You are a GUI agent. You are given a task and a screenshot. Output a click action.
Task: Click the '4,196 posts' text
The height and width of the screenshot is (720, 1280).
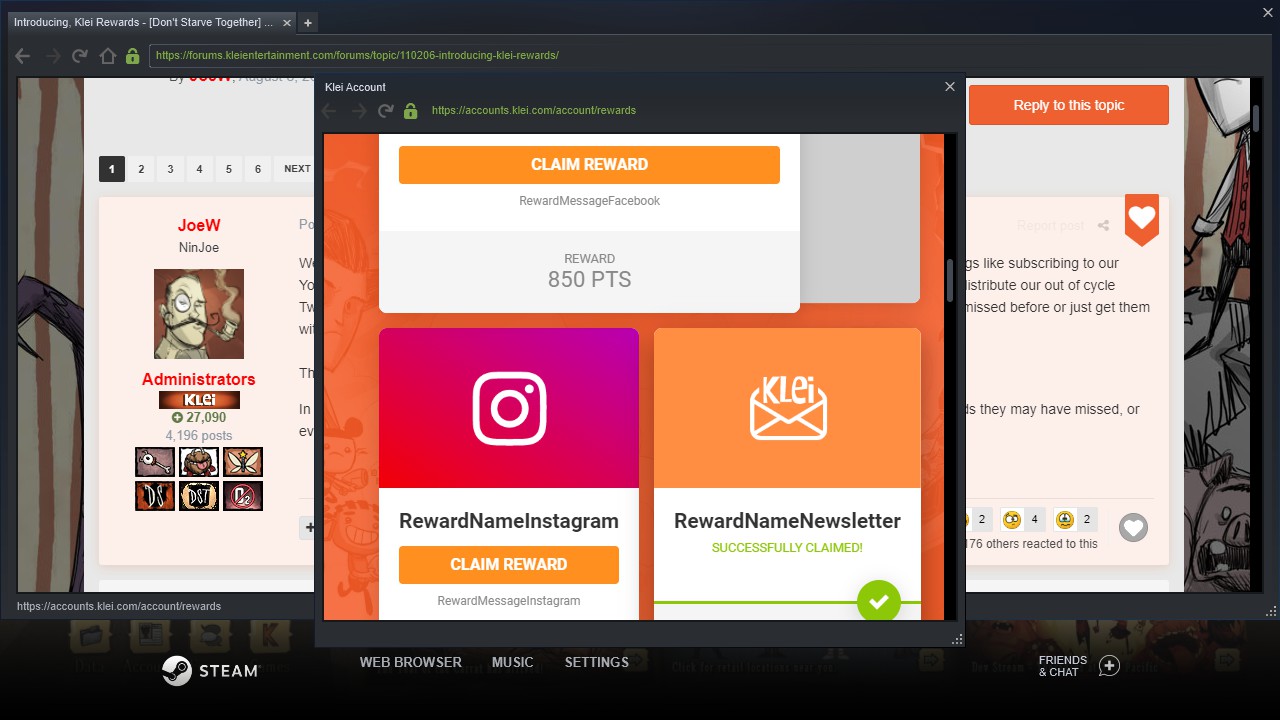[199, 436]
